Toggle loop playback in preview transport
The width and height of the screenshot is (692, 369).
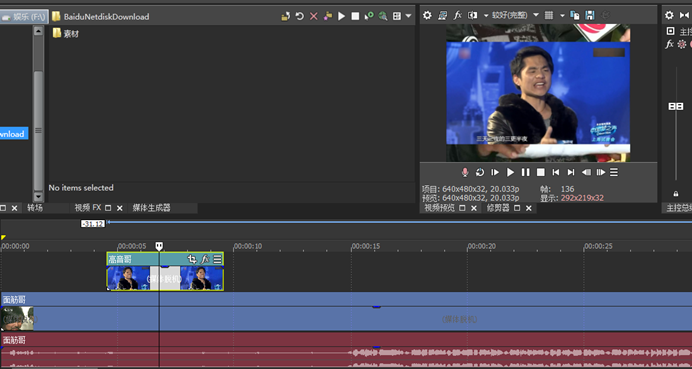[480, 172]
